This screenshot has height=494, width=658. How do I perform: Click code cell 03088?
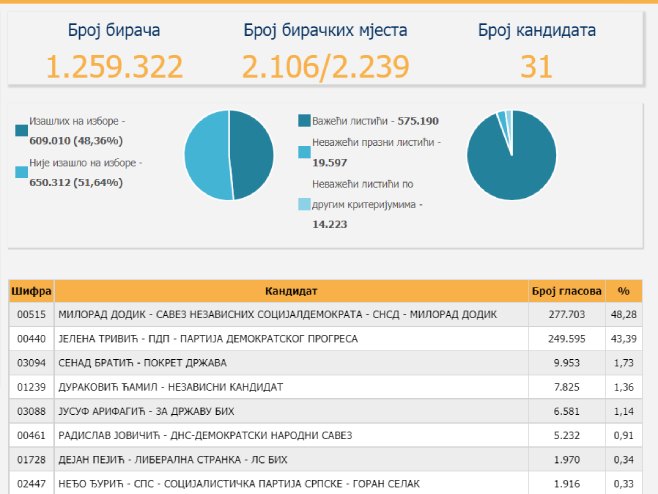pyautogui.click(x=31, y=411)
